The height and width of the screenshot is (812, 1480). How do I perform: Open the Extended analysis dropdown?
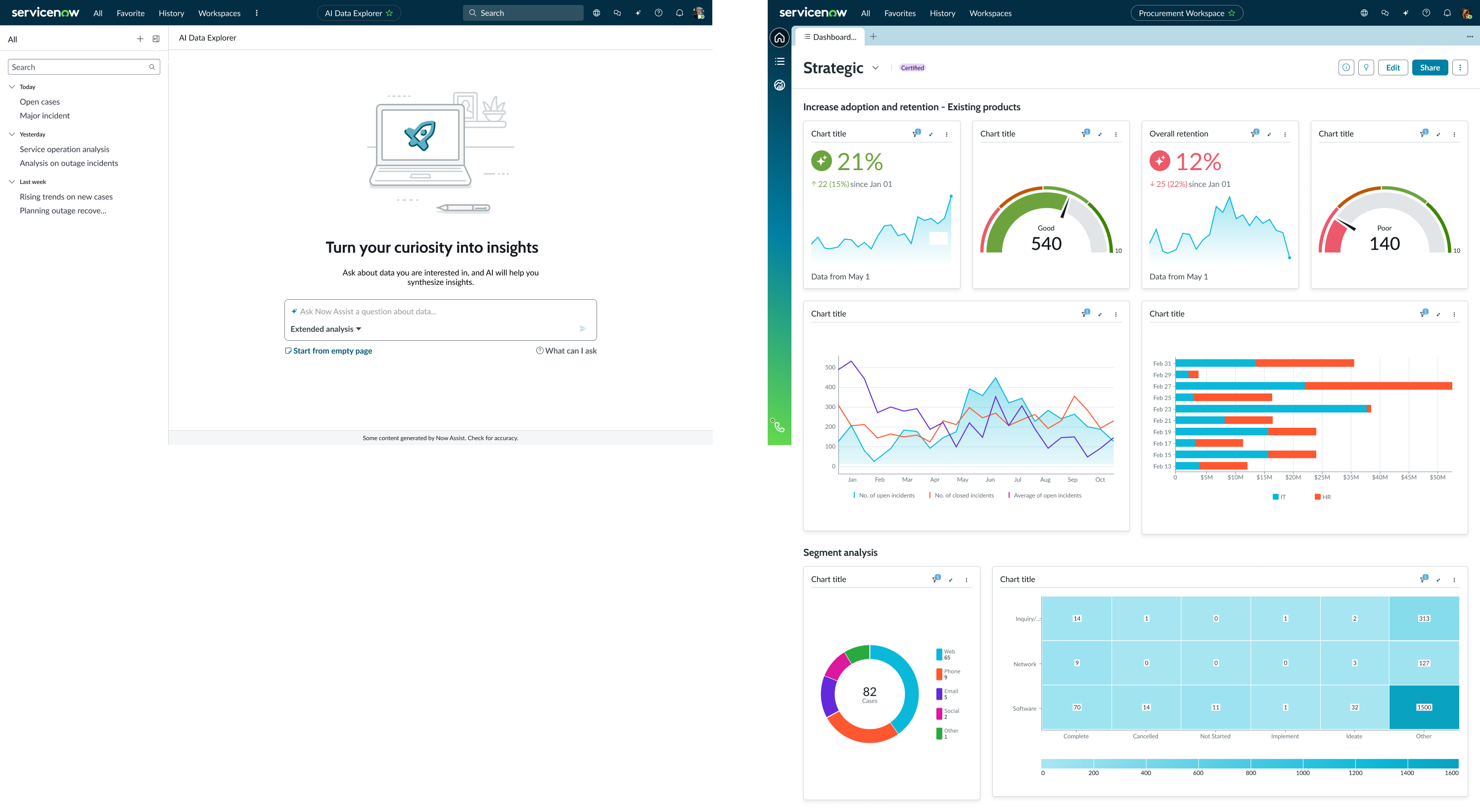point(326,329)
